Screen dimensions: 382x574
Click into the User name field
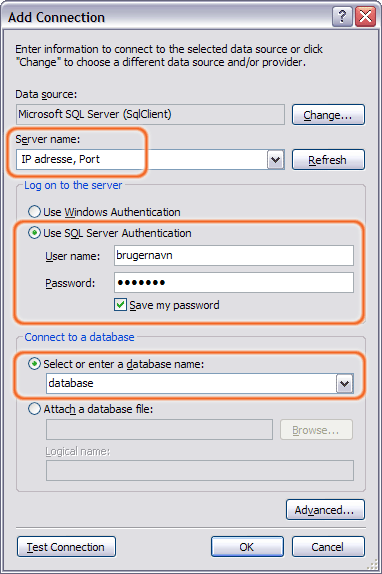coord(234,256)
